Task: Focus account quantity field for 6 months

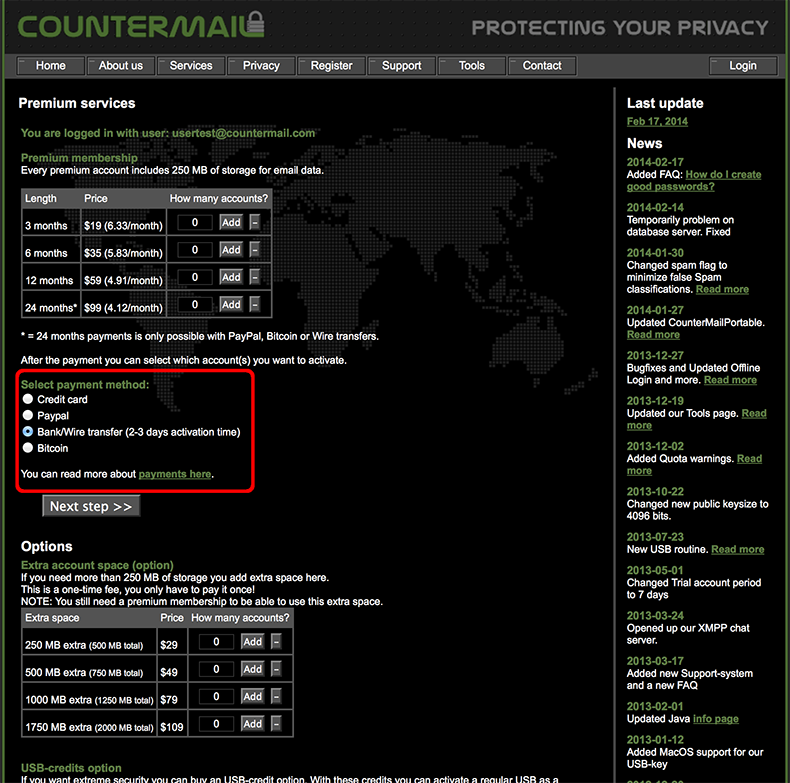Action: (x=195, y=249)
